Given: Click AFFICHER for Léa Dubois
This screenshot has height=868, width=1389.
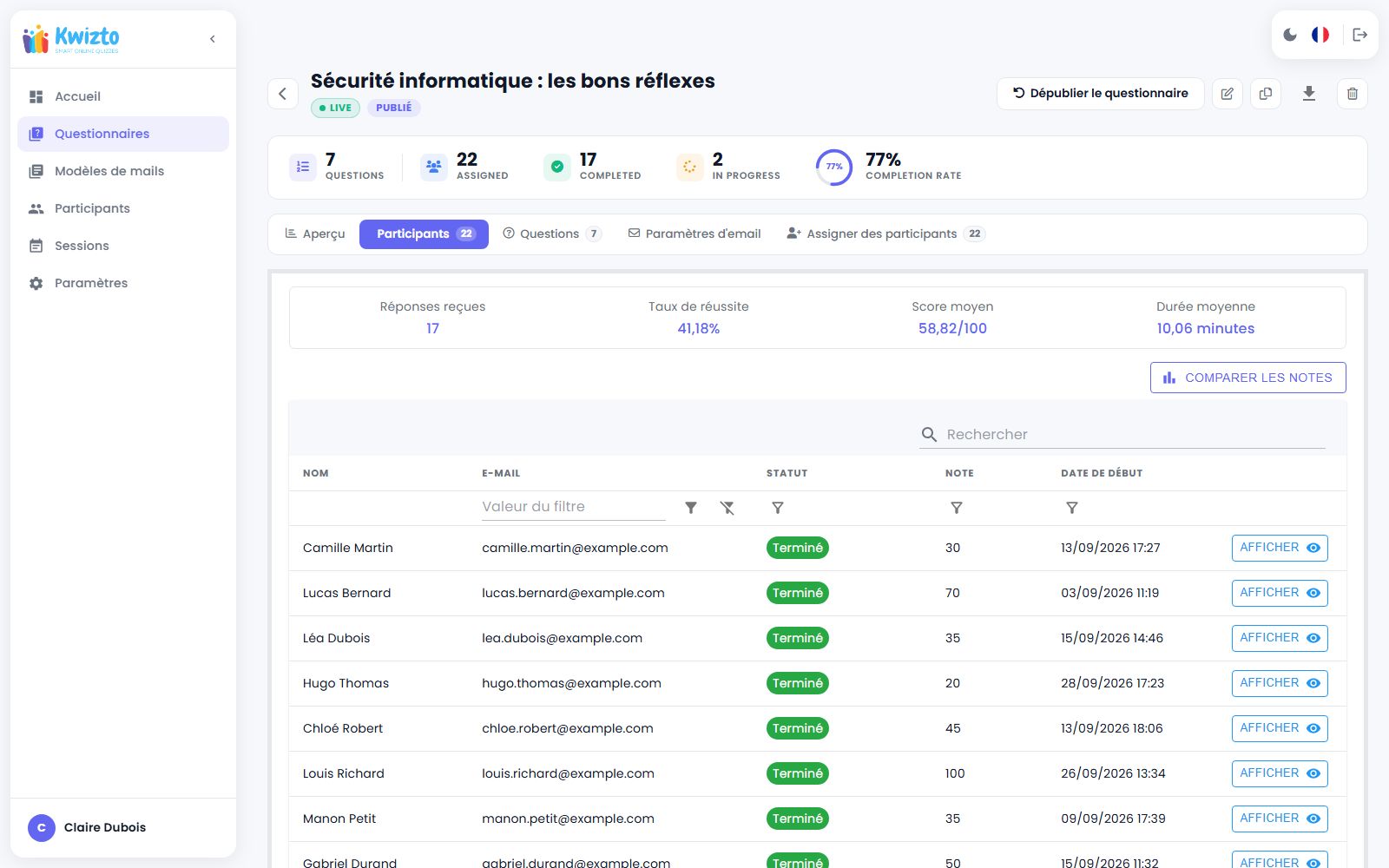Looking at the screenshot, I should pyautogui.click(x=1280, y=638).
